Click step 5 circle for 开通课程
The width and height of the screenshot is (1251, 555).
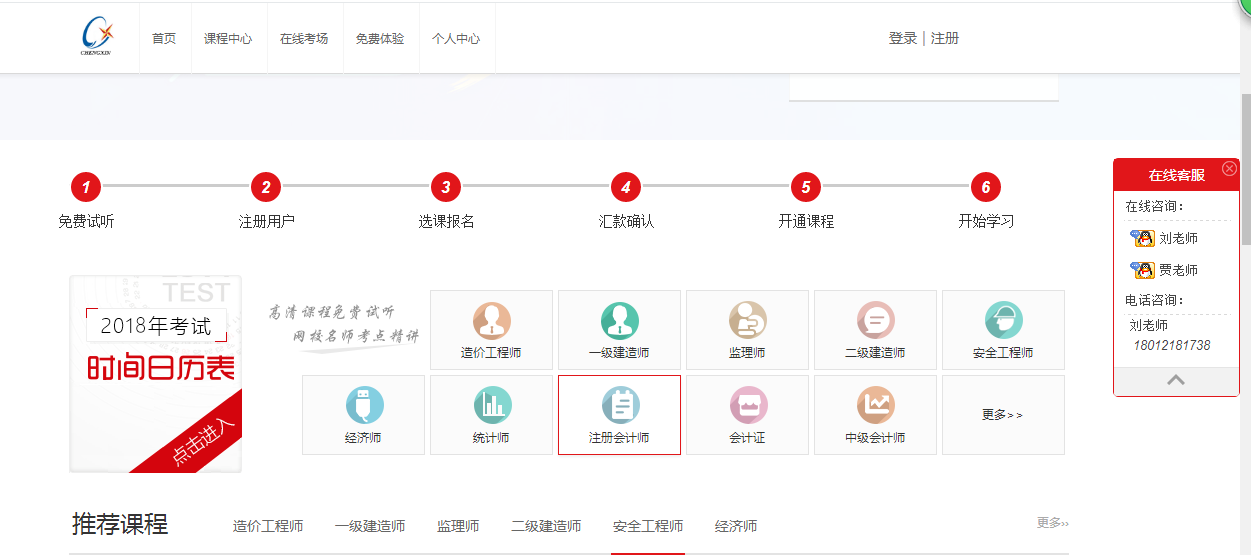click(x=806, y=187)
